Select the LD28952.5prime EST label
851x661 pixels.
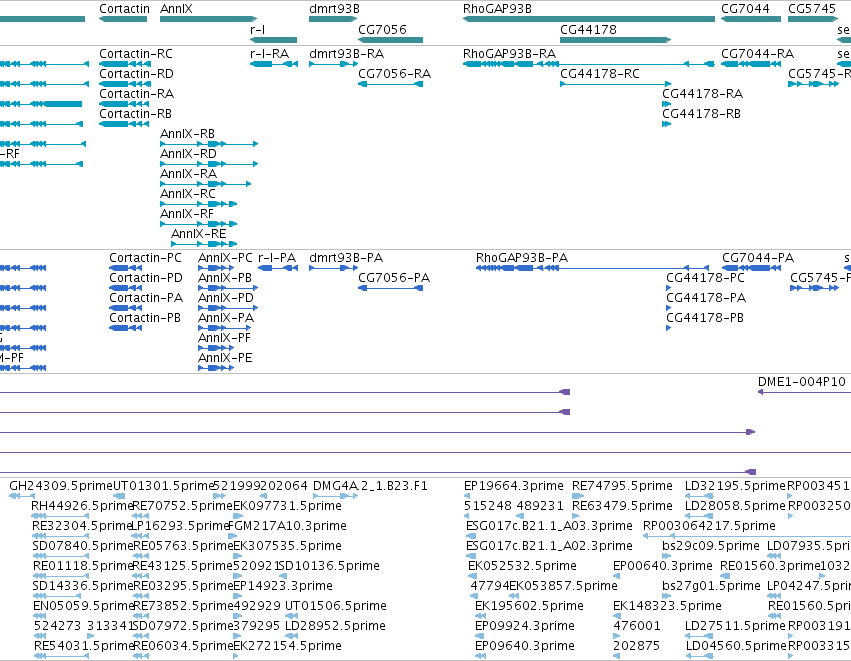point(335,626)
